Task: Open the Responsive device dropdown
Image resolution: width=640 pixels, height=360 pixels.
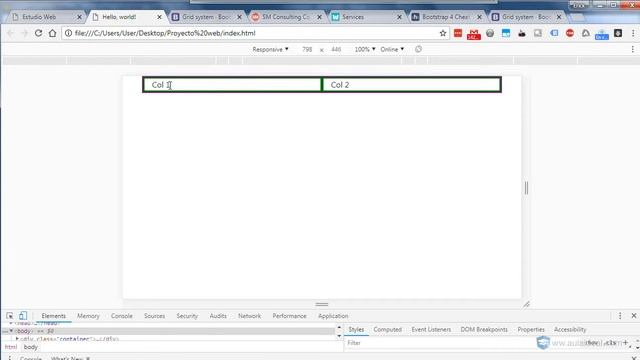Action: 270,49
